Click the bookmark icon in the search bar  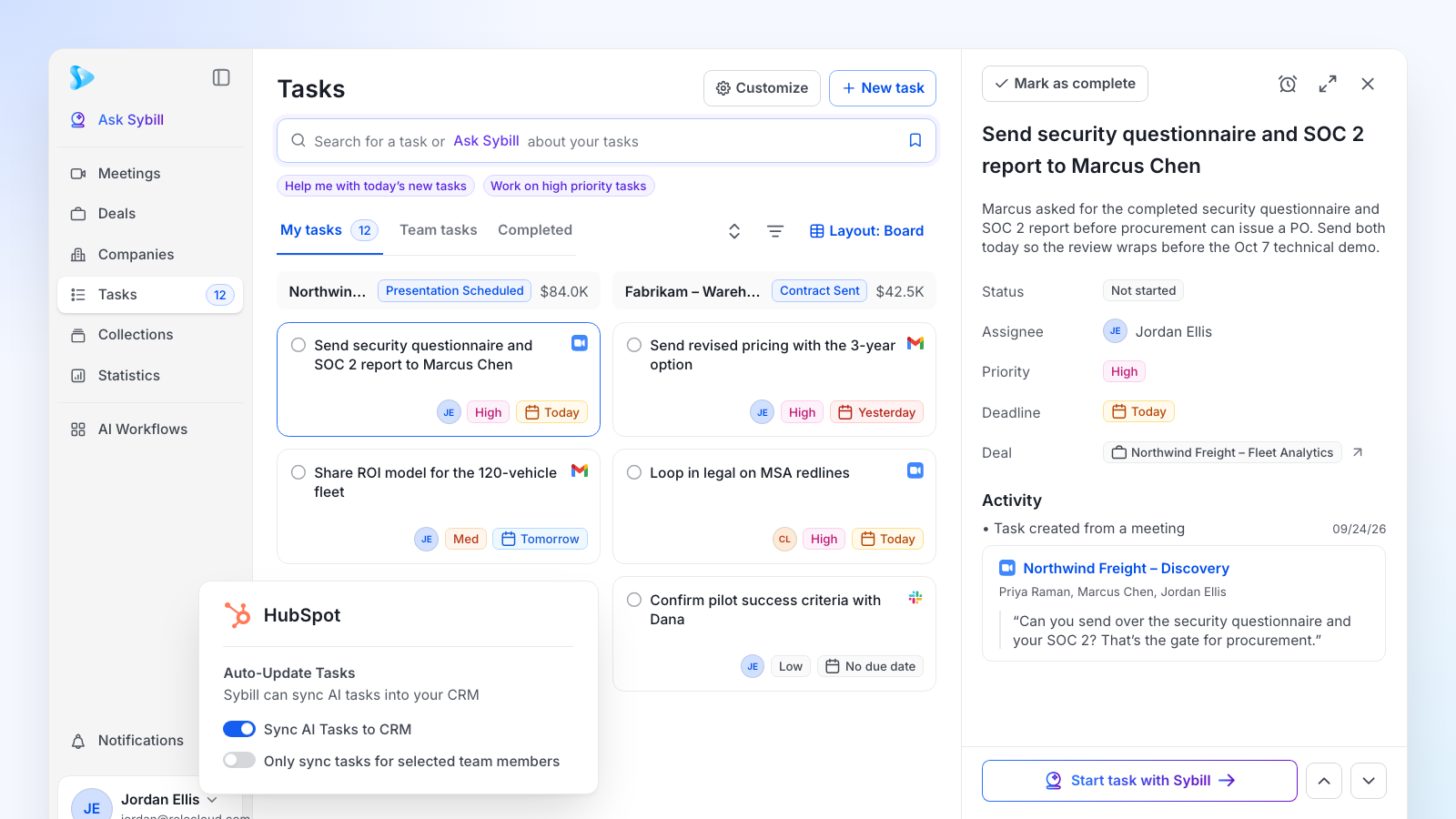pos(915,140)
